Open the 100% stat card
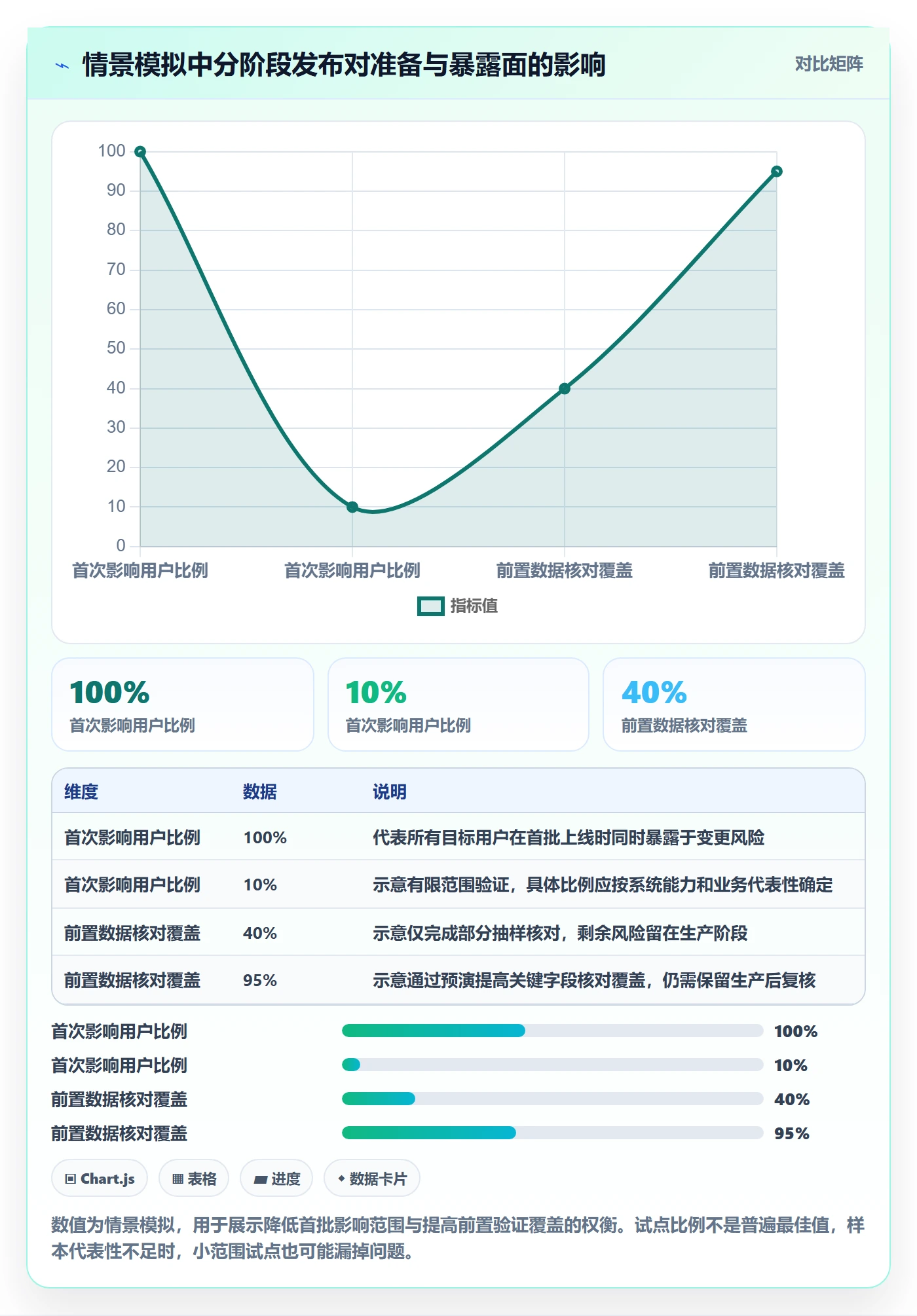 (183, 704)
